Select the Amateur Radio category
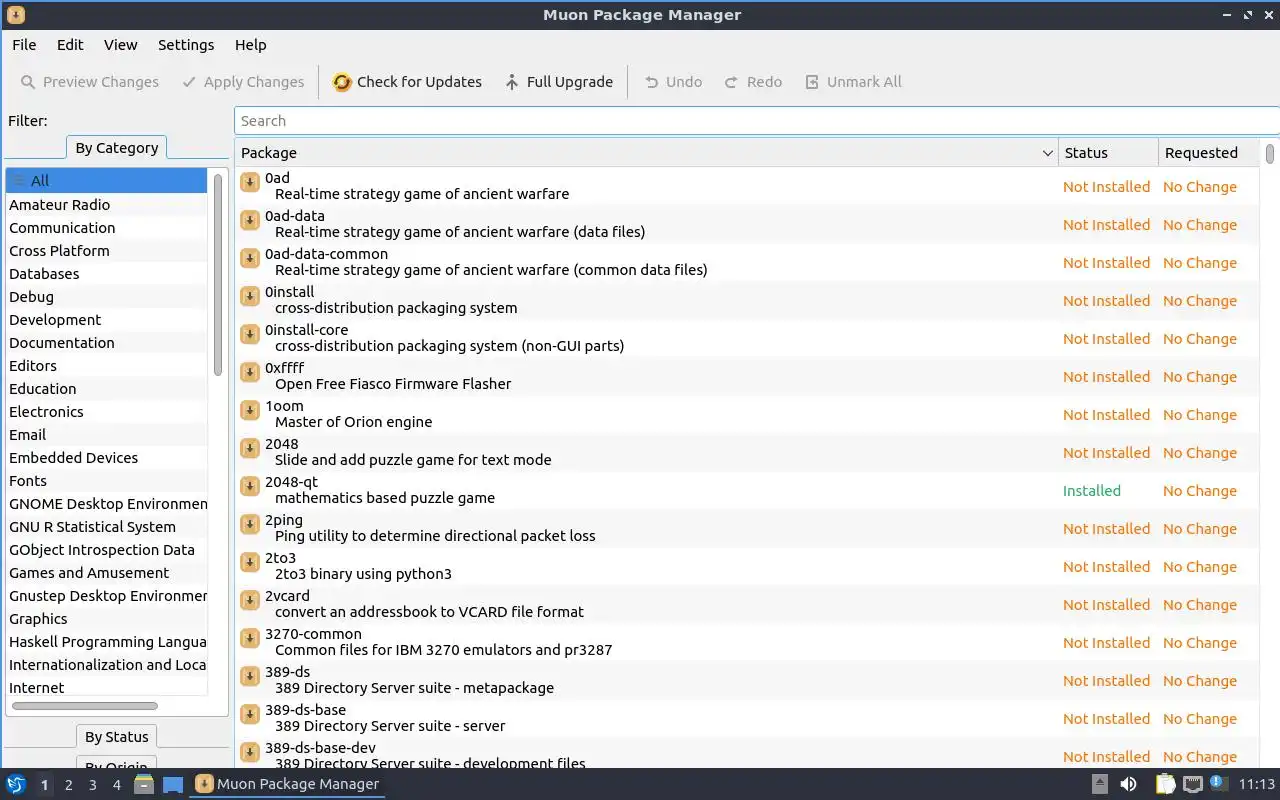Screen dimensions: 1280x800 pos(106,205)
